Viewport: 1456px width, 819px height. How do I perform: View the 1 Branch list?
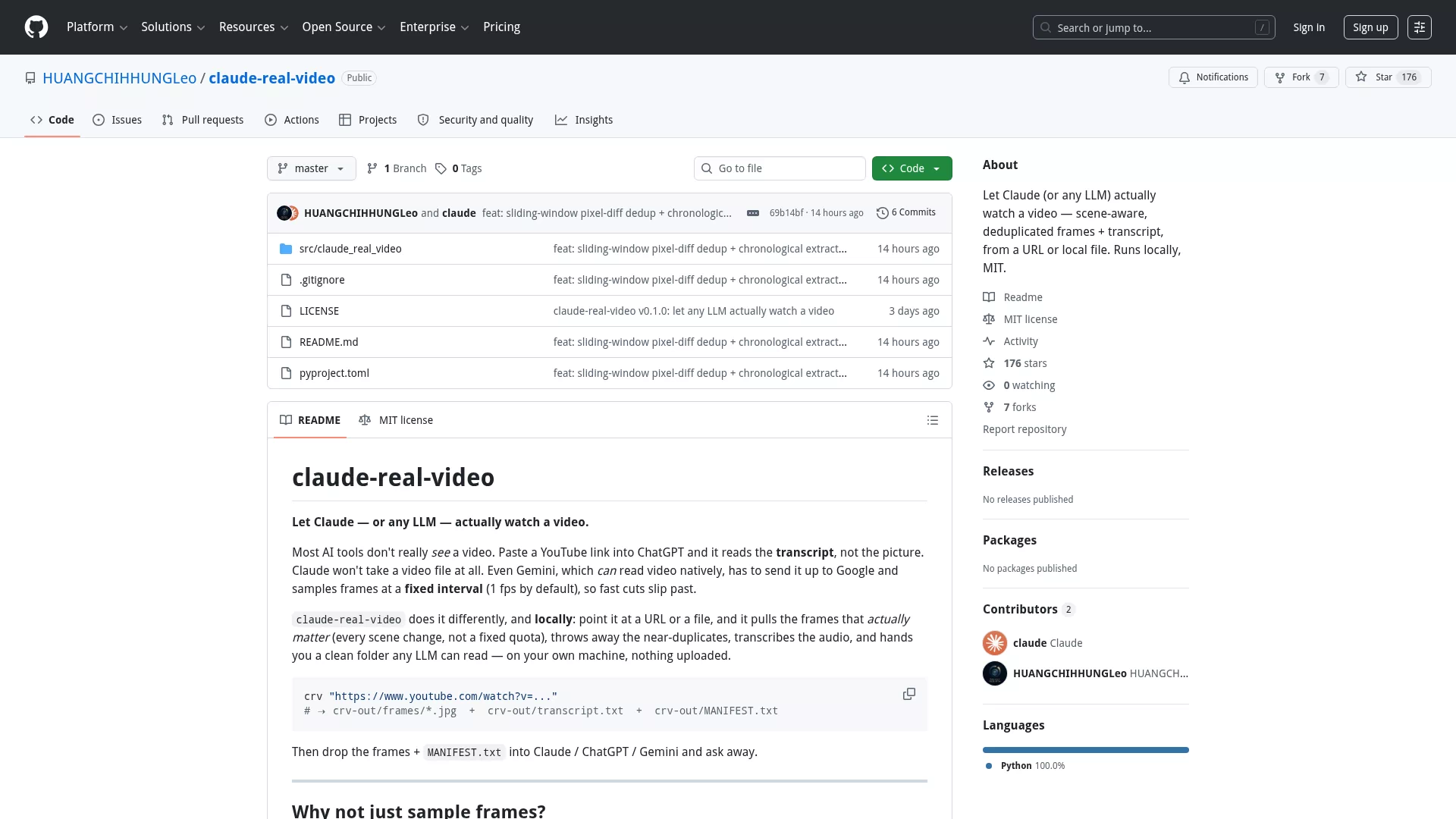tap(397, 168)
